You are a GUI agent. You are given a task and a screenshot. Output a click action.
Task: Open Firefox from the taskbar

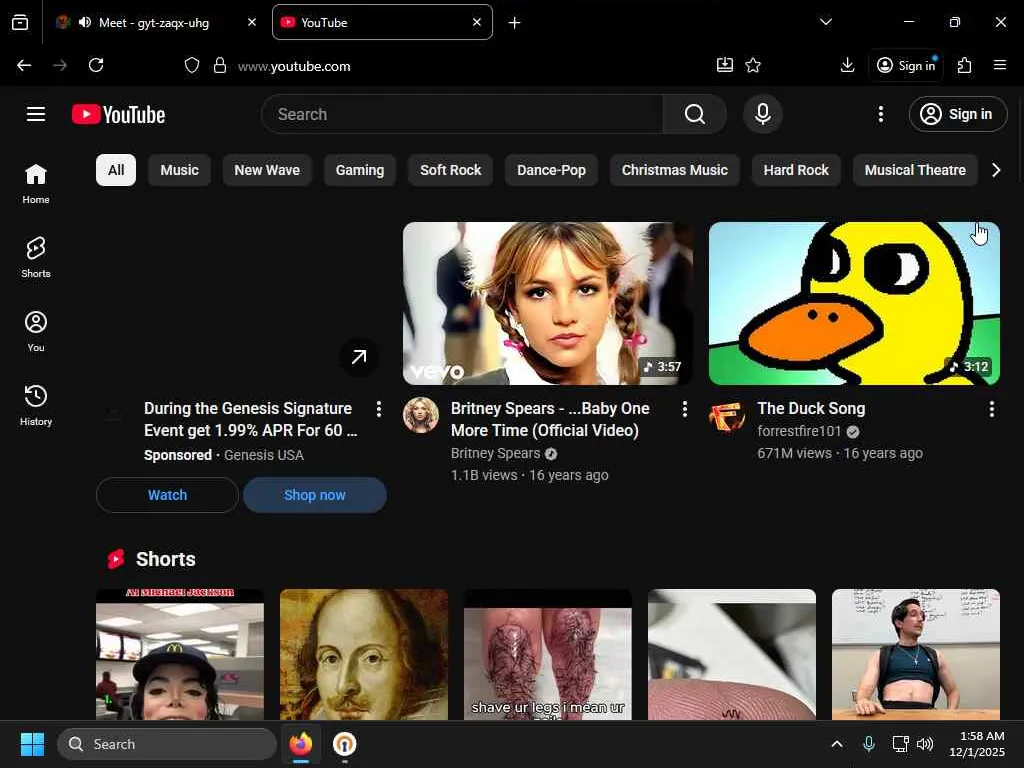(x=301, y=744)
